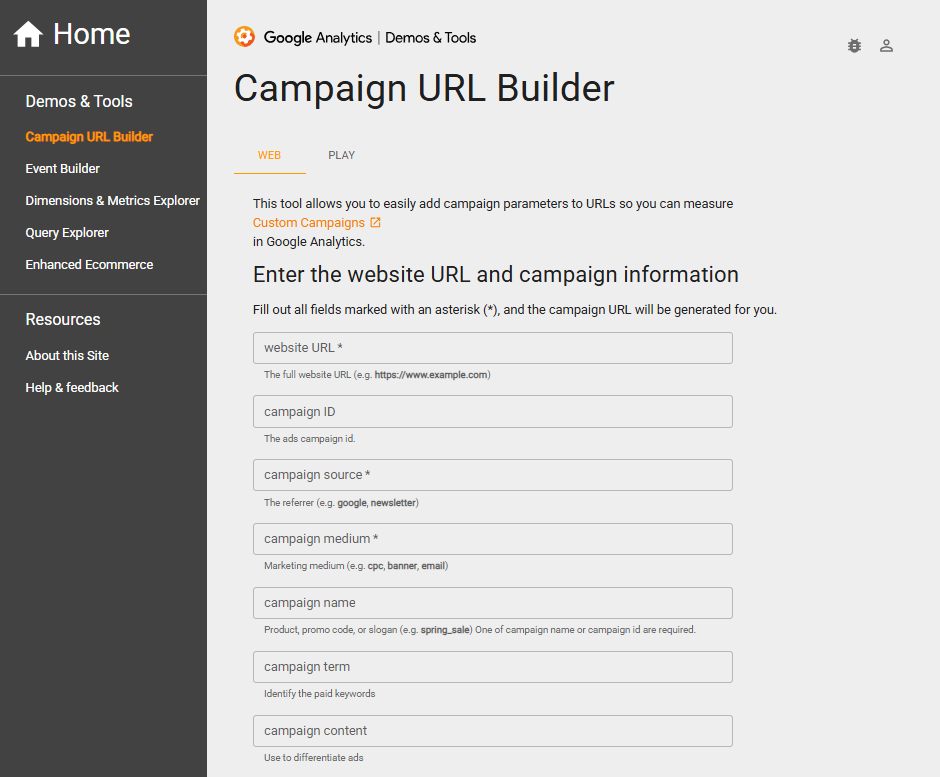
Task: Focus the campaign medium input field
Action: point(493,539)
